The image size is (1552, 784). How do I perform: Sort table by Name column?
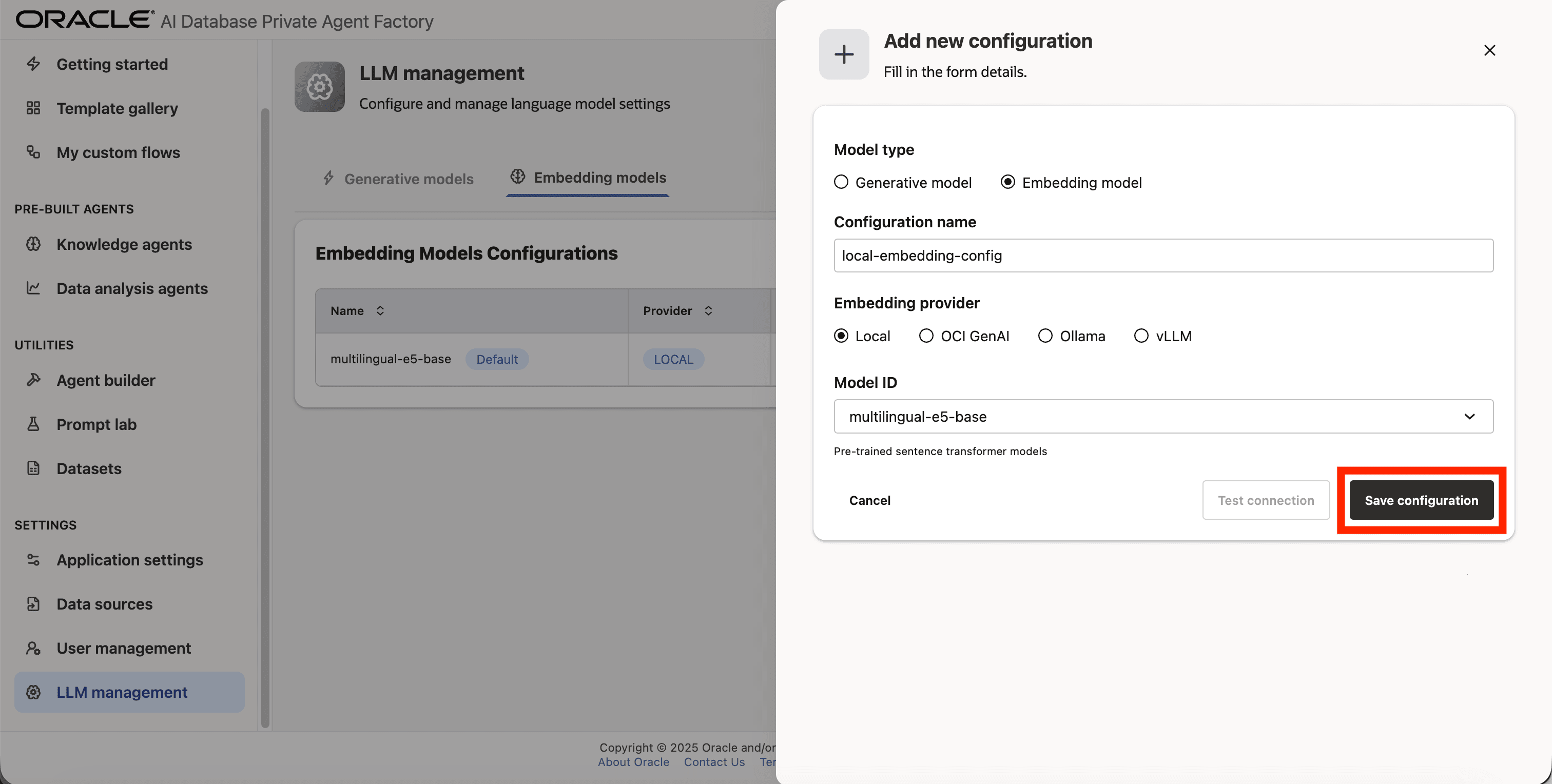380,311
